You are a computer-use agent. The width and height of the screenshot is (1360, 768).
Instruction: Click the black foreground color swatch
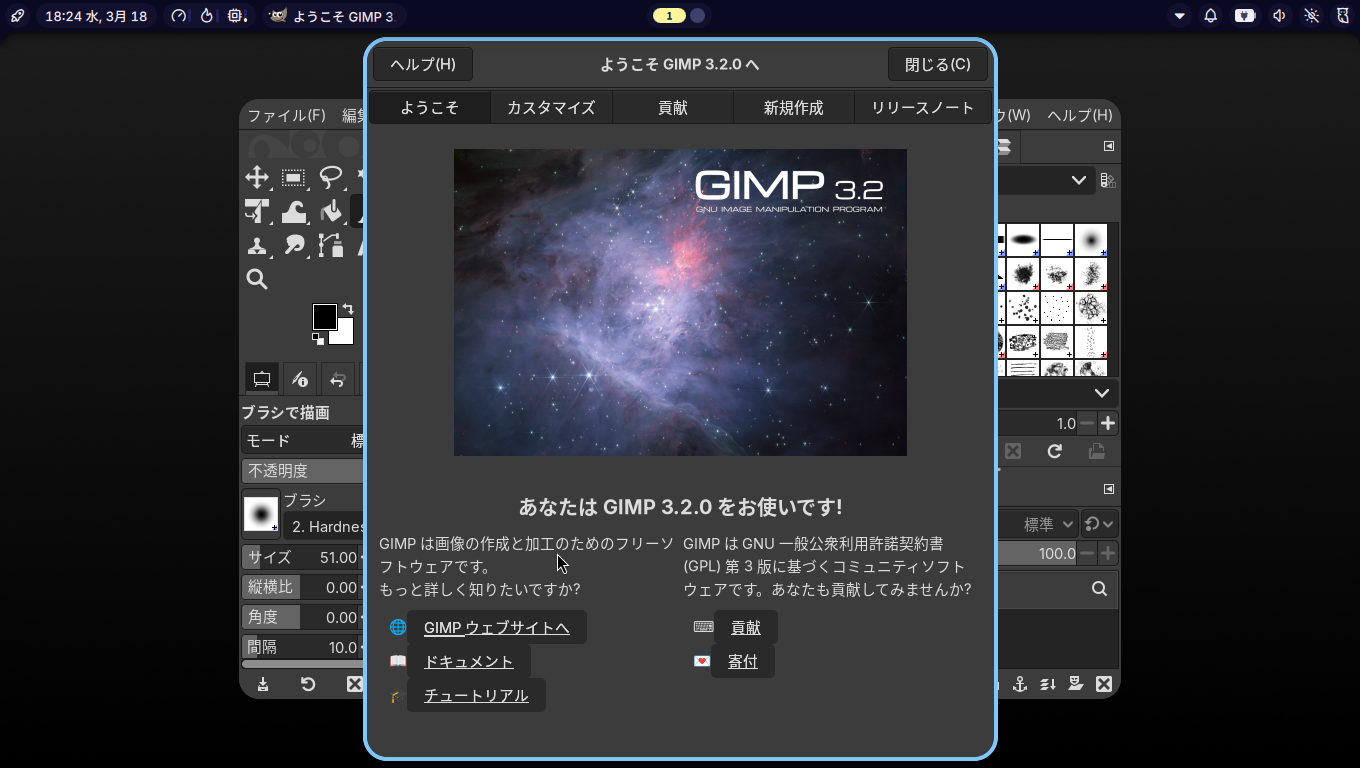324,316
